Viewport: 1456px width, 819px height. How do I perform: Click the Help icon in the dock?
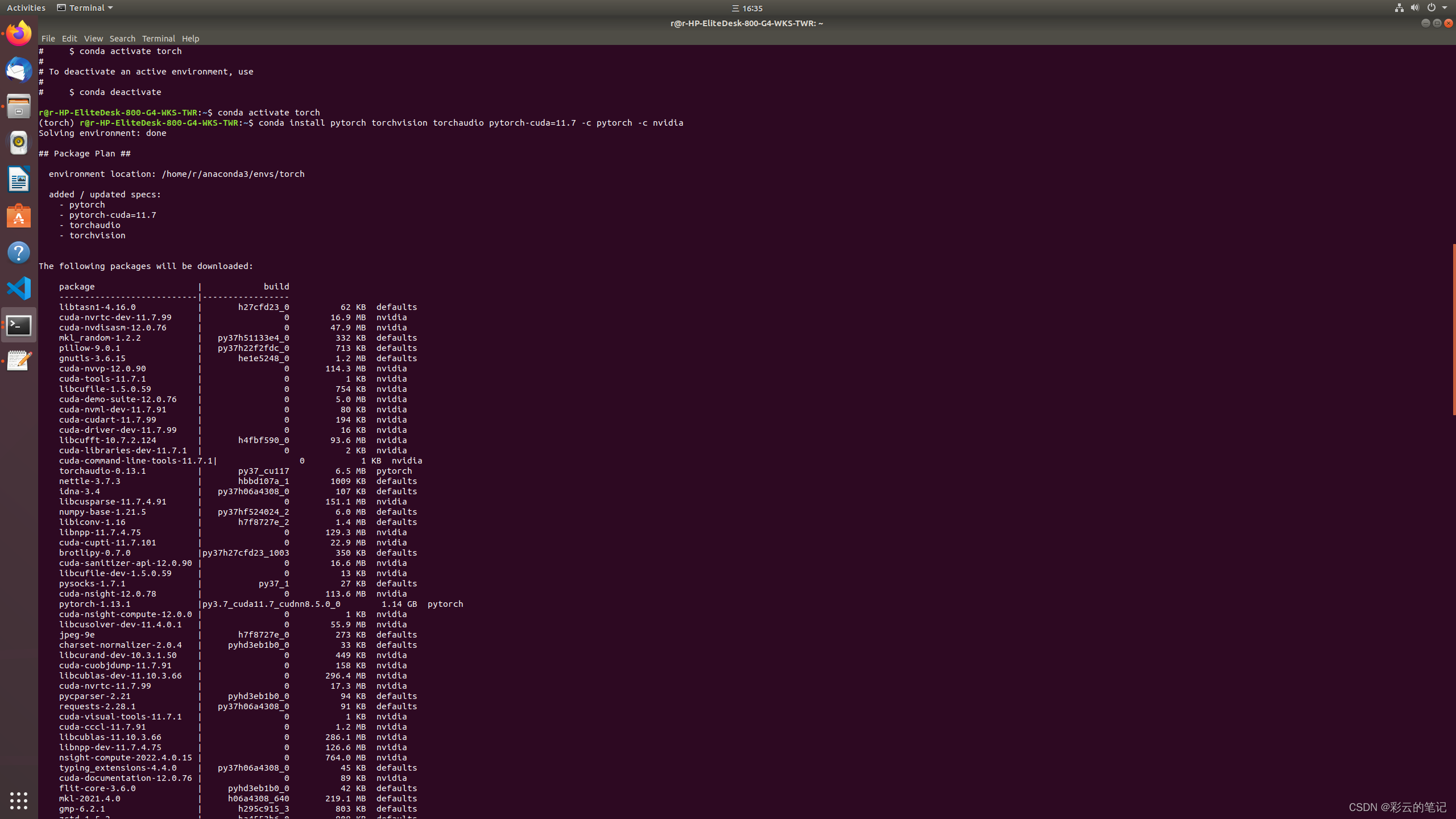18,251
